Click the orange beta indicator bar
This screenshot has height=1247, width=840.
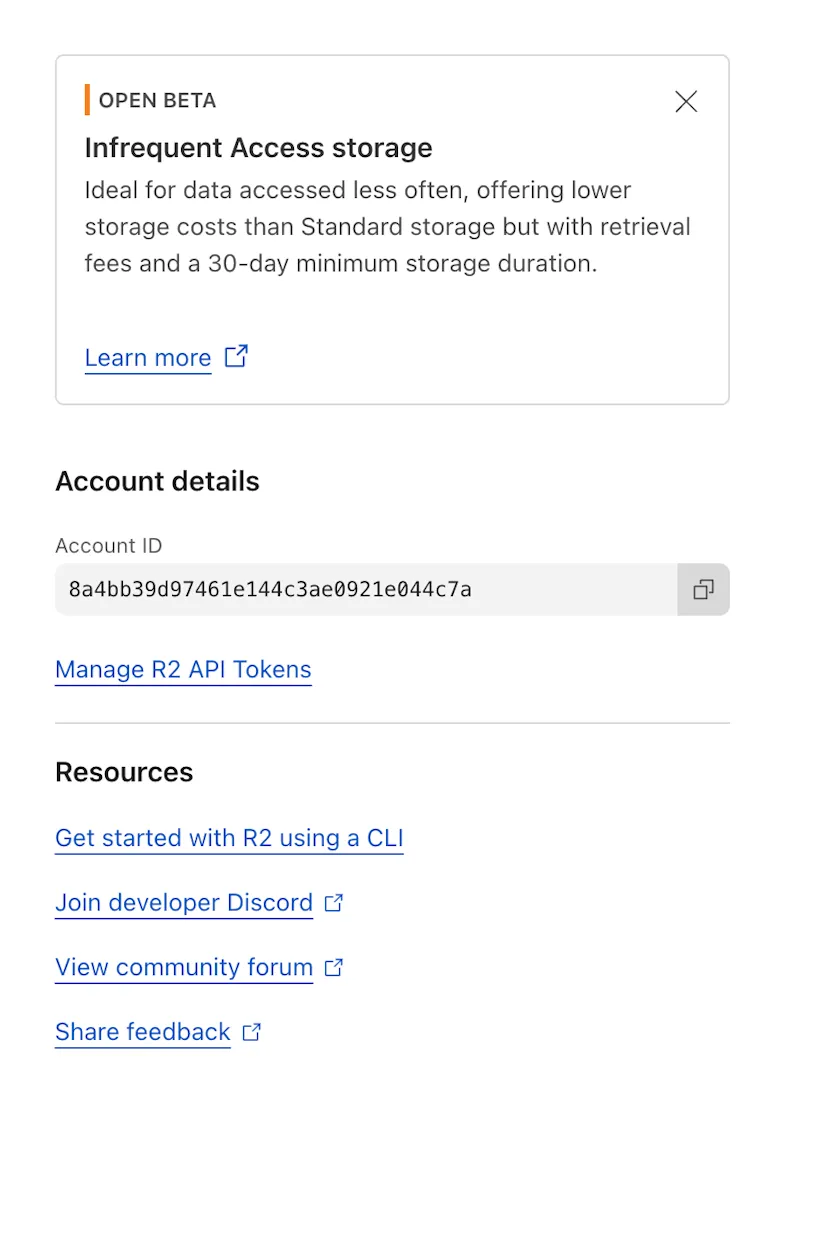click(87, 100)
